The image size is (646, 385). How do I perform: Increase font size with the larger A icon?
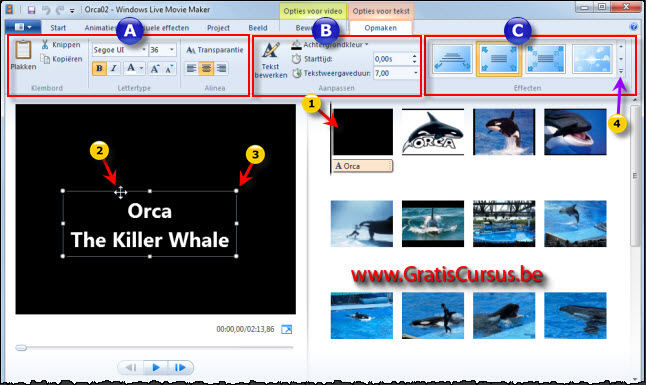(x=154, y=69)
